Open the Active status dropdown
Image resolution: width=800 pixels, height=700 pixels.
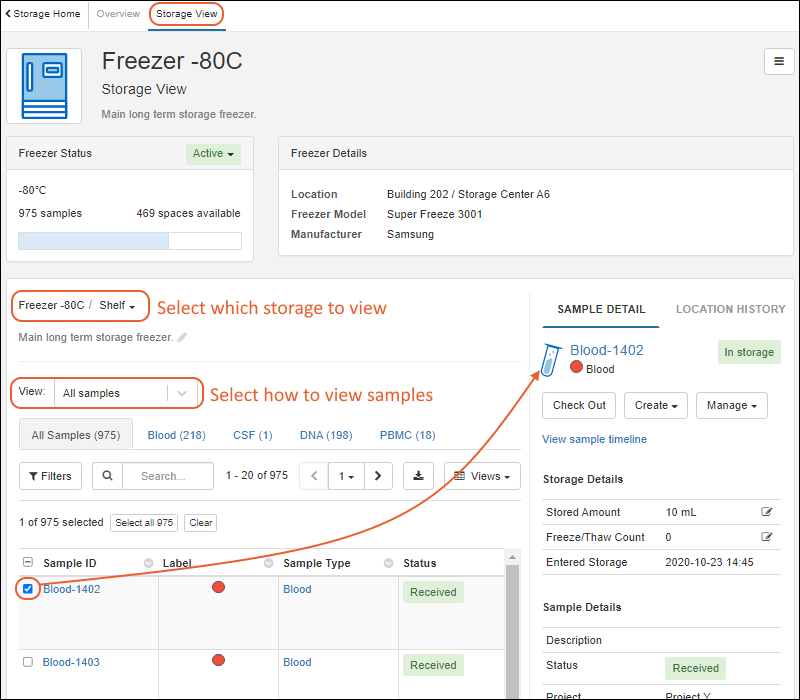coord(214,154)
